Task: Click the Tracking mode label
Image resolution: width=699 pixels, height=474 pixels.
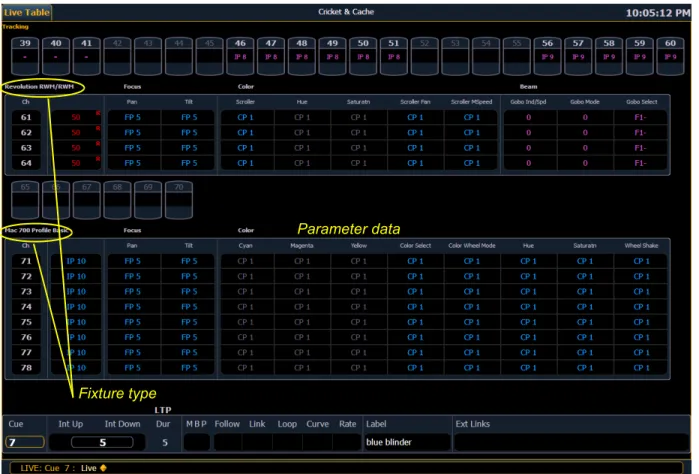Action: pyautogui.click(x=15, y=27)
